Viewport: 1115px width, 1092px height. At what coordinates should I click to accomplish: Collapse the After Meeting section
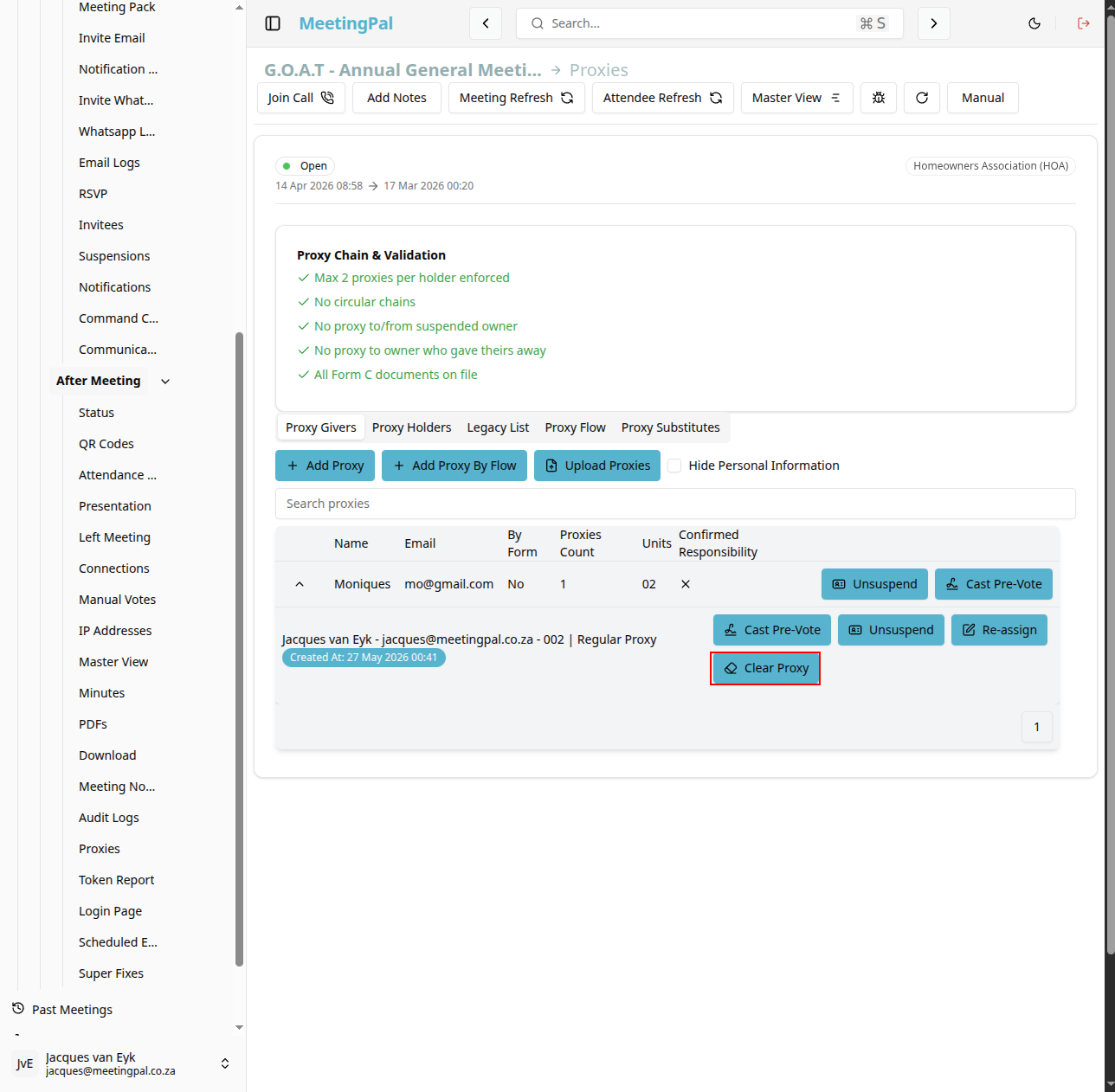point(165,381)
